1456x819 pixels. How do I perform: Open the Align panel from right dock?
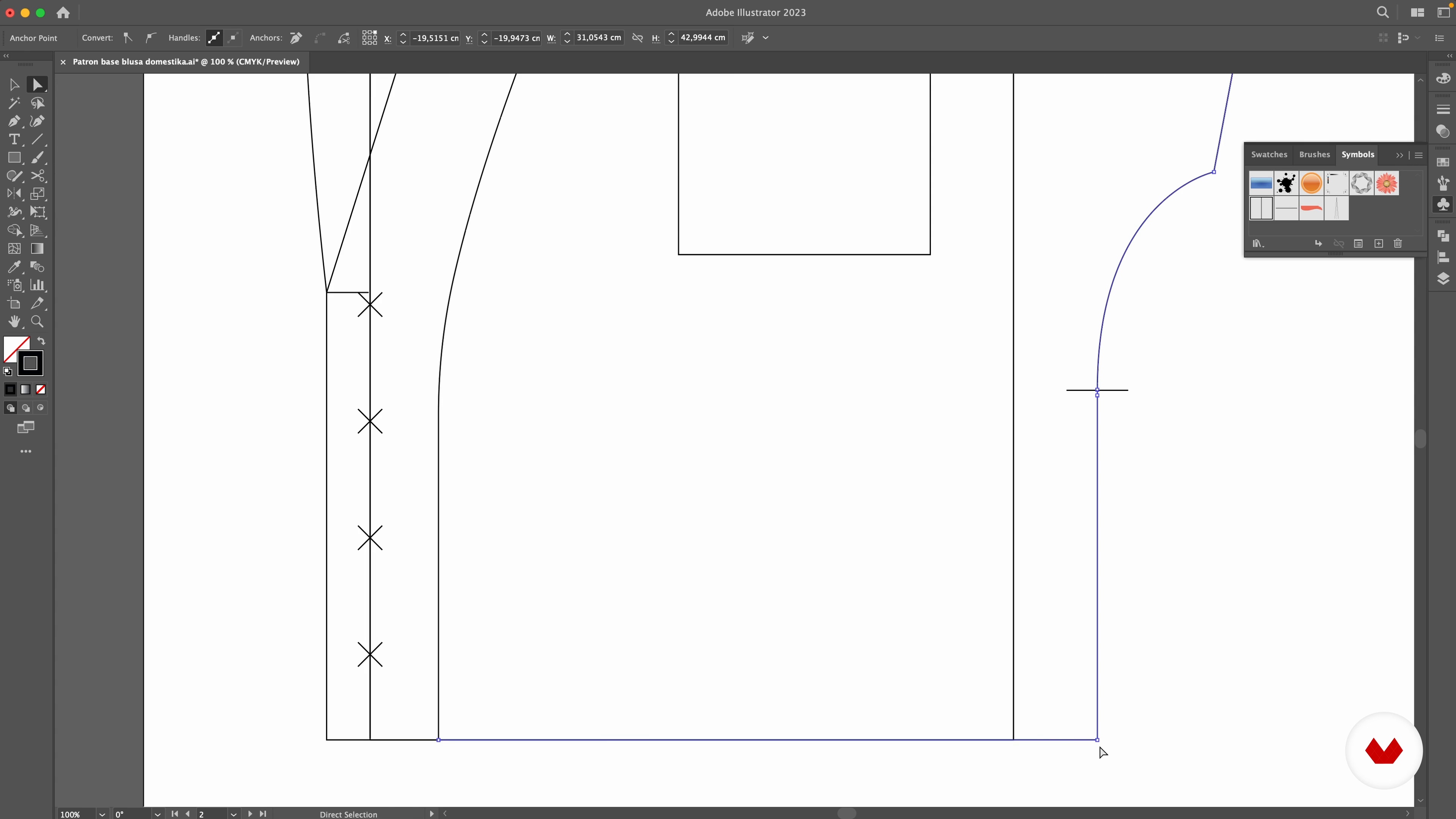(1443, 257)
